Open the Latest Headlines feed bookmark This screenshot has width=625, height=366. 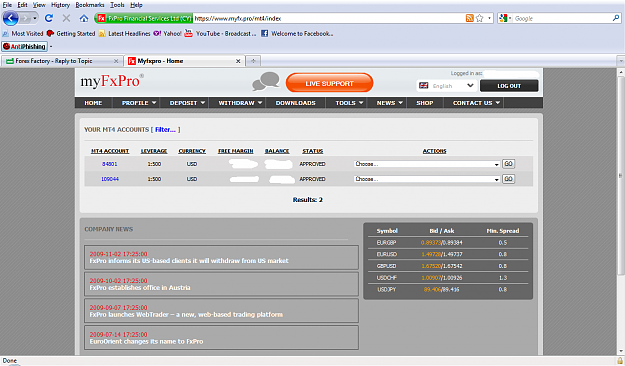124,33
